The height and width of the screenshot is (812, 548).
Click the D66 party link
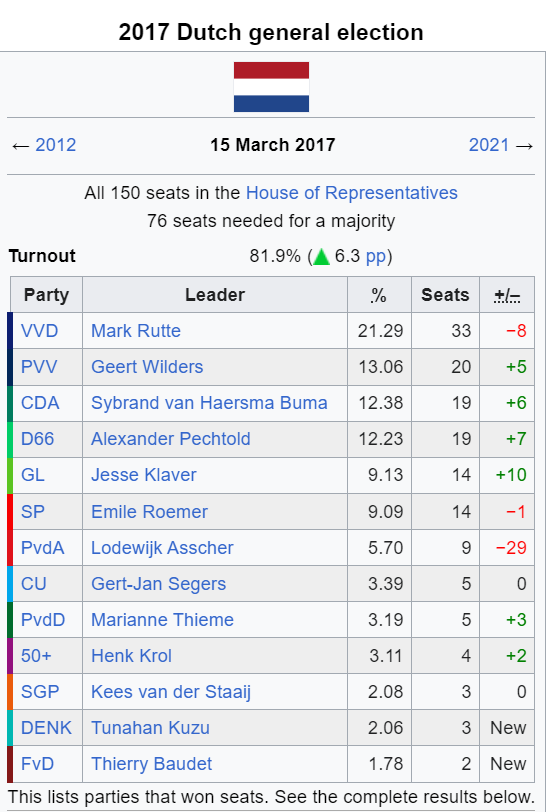tap(37, 439)
